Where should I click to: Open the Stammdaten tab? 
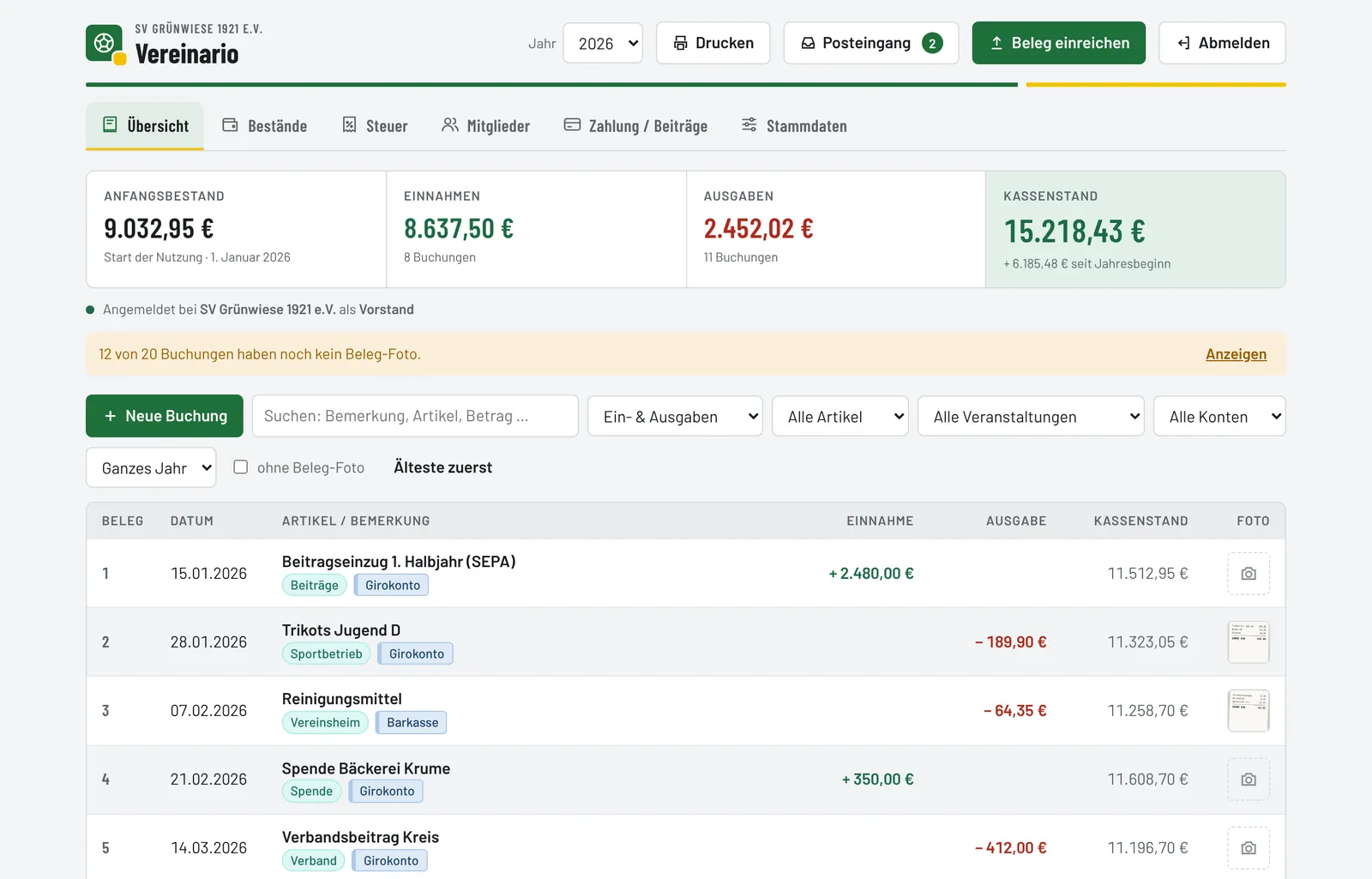click(x=794, y=126)
